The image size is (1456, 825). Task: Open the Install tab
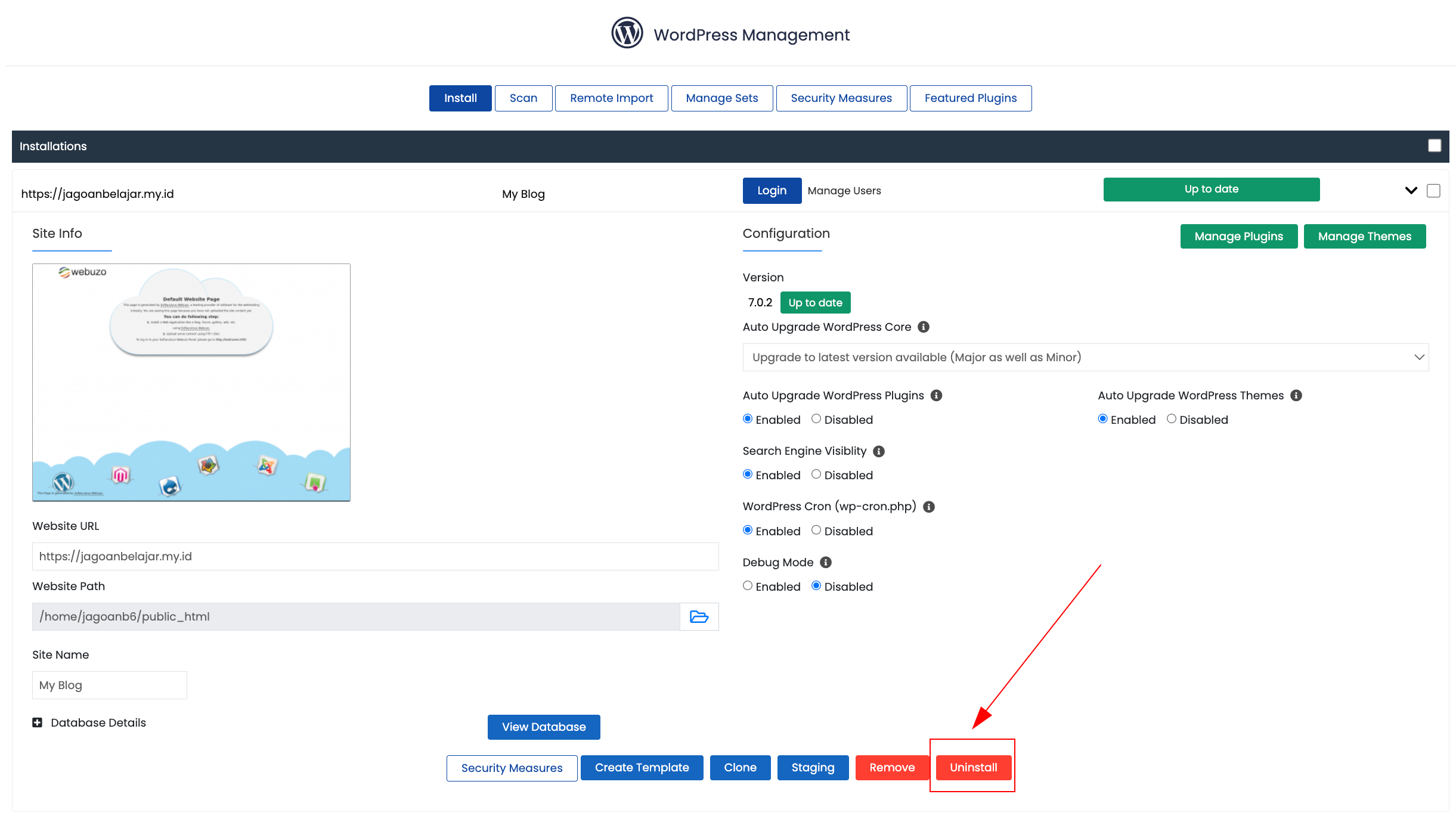460,98
